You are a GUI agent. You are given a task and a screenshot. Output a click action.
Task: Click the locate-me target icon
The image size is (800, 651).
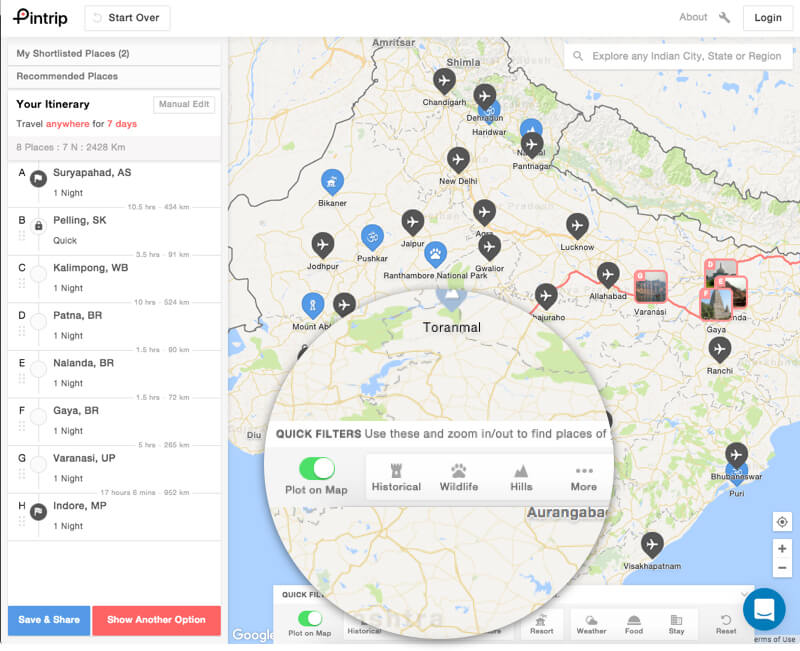(x=782, y=522)
